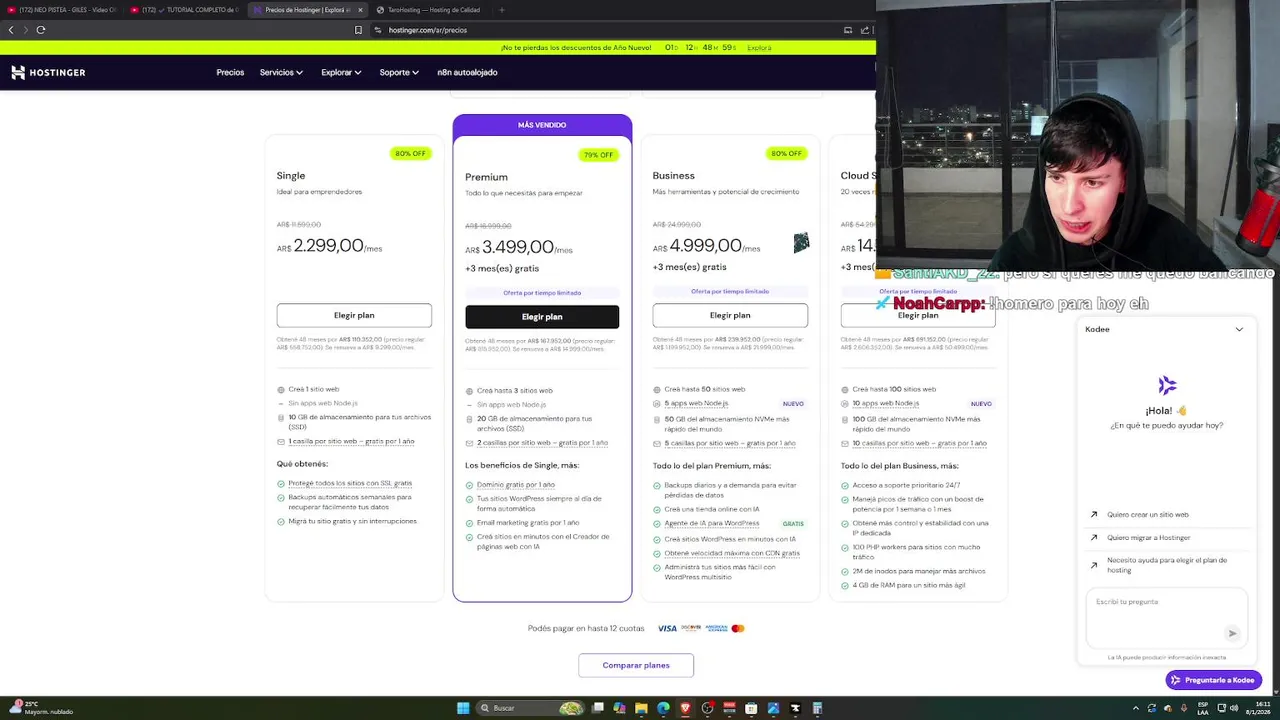Click 'Podés pagar en hasta 12 cuotas' text
Screen dimensions: 1280x720
586,628
